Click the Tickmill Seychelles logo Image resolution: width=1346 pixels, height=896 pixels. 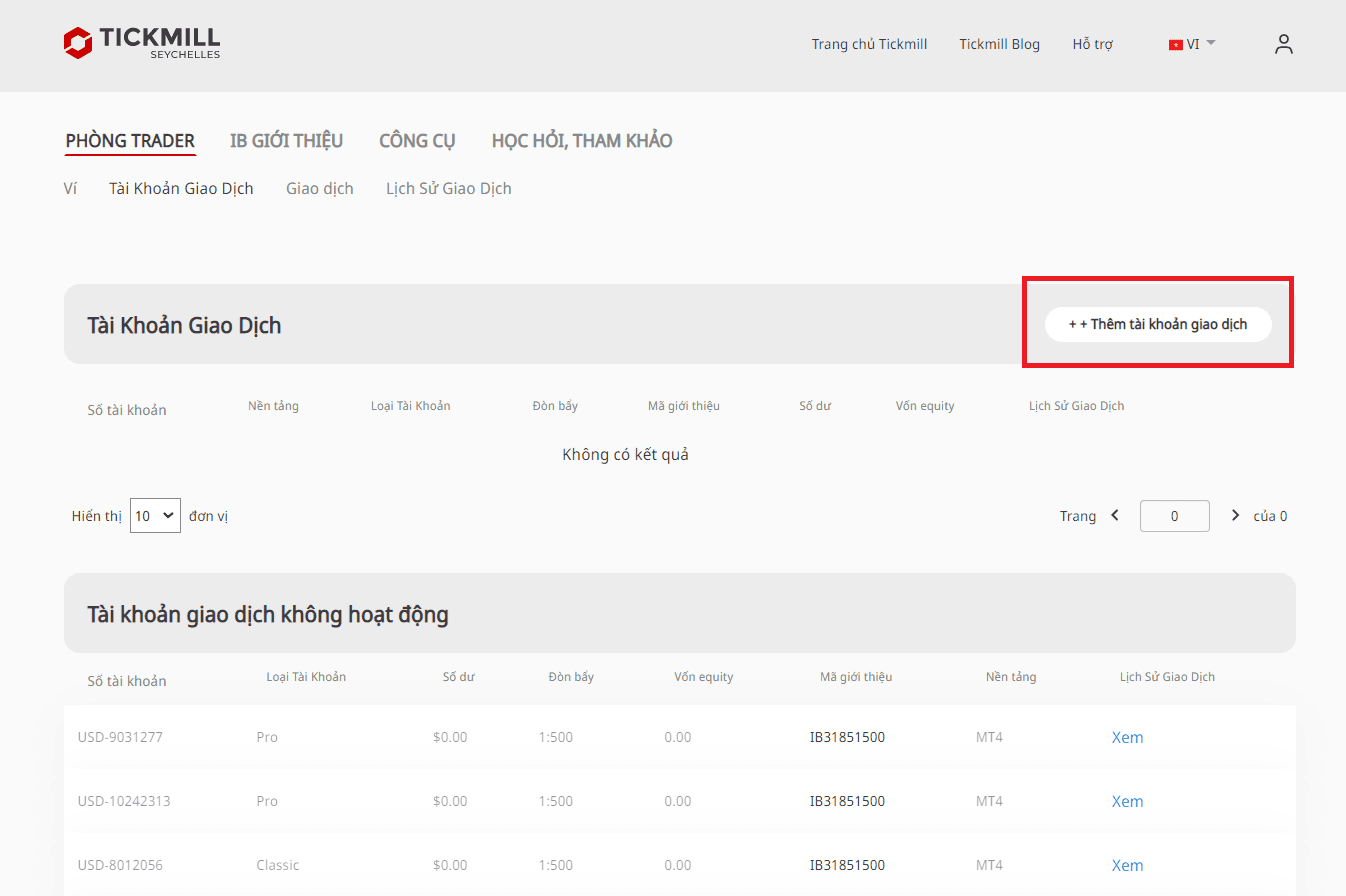pos(141,43)
